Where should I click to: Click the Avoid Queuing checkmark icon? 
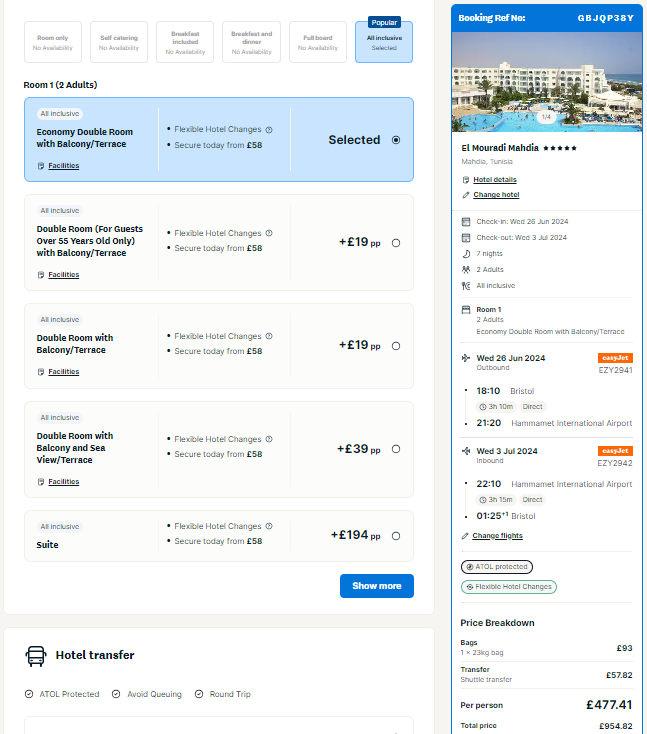point(116,694)
